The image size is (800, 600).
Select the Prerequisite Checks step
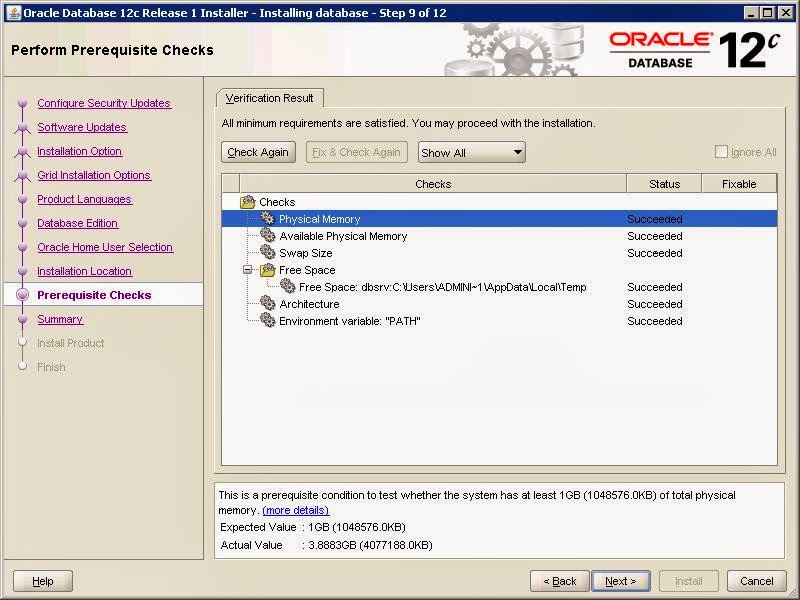point(94,295)
